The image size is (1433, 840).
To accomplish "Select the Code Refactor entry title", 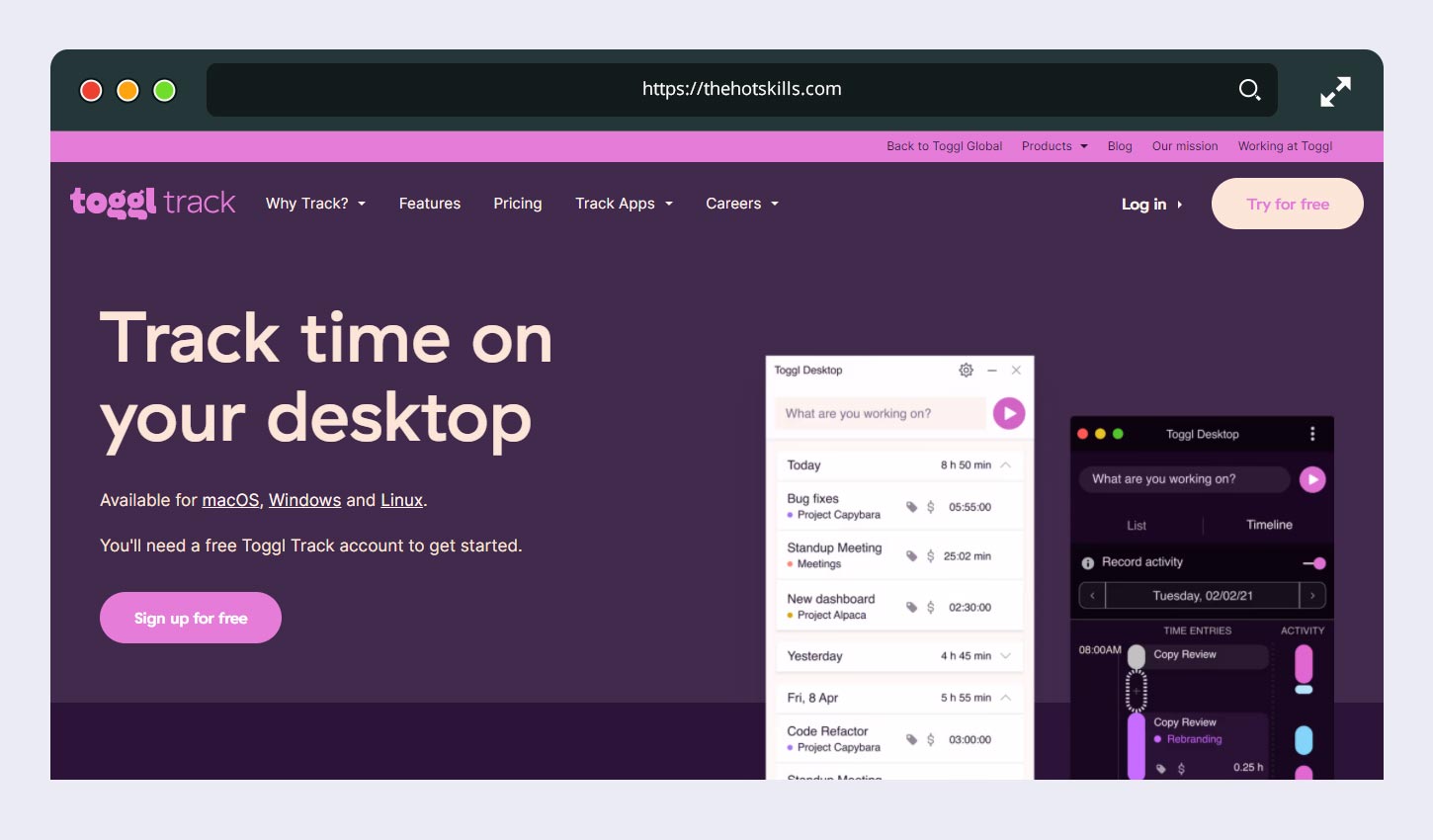I will coord(827,731).
